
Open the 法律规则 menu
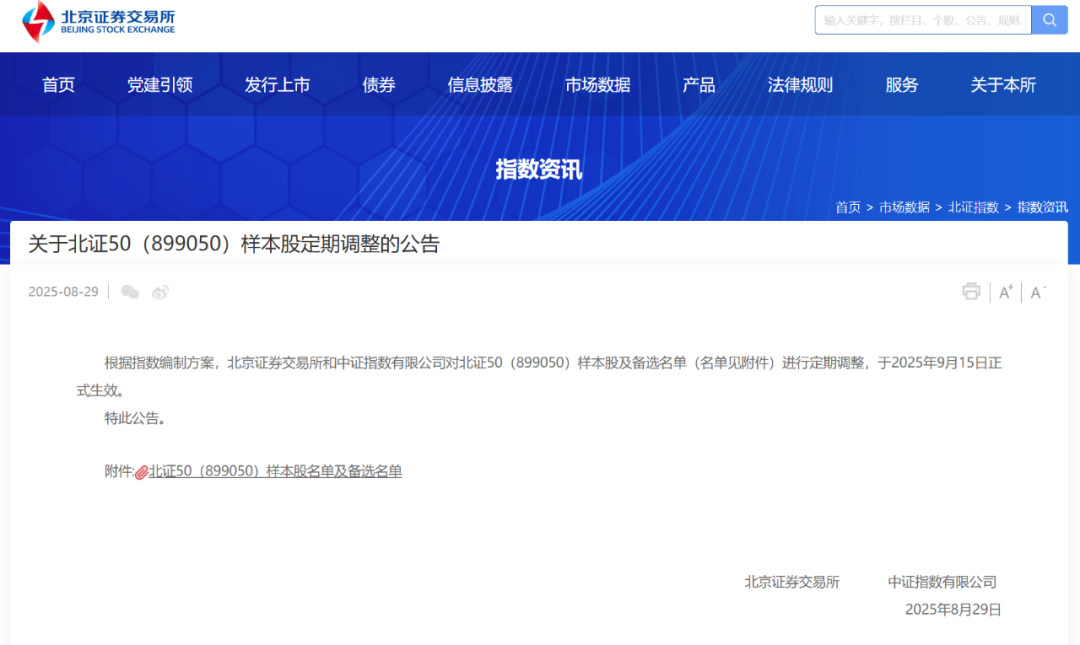coord(799,84)
